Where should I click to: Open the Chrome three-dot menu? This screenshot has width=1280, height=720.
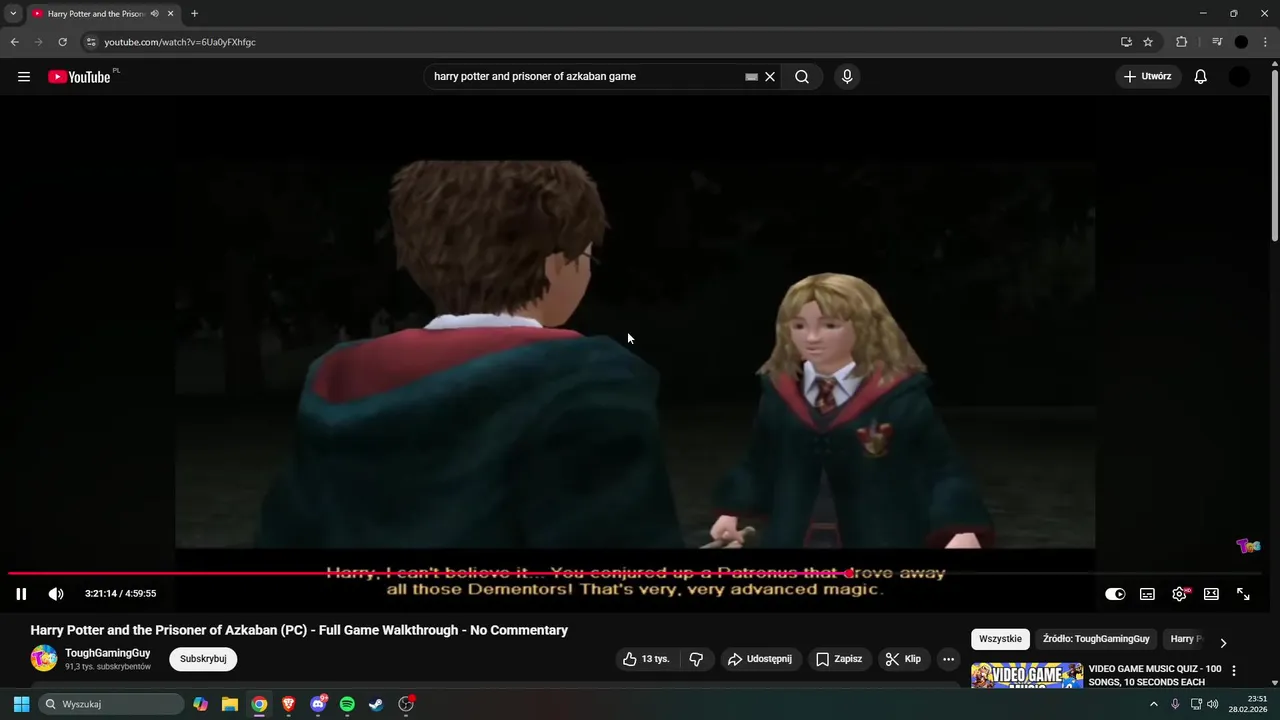pos(1265,42)
